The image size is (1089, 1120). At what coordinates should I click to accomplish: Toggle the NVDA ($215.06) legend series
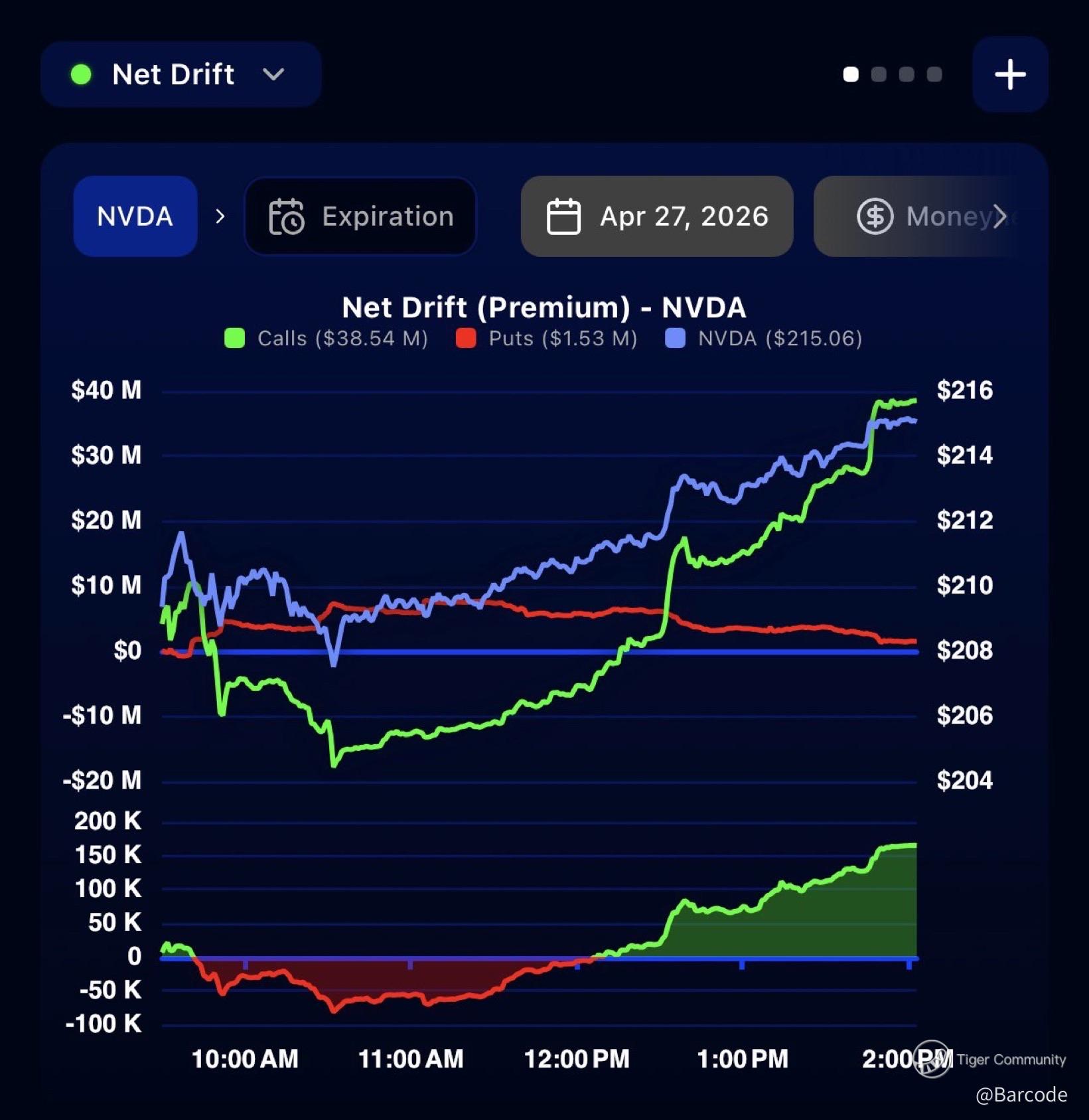coord(764,339)
